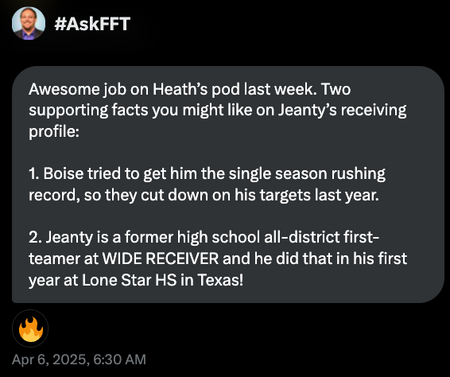
Task: Click the numeral '2.' in the message
Action: tap(35, 237)
